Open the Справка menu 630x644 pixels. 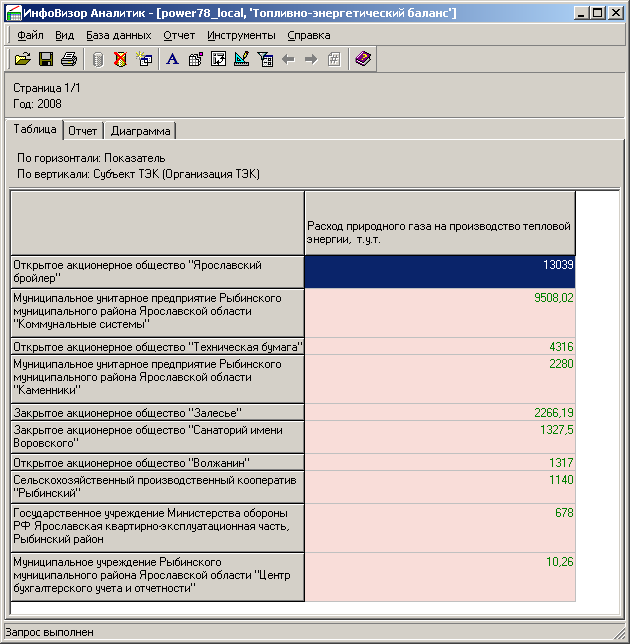pos(309,35)
